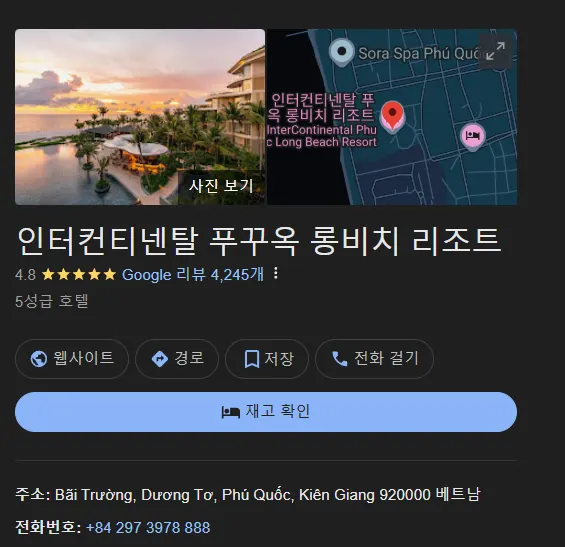Image resolution: width=565 pixels, height=547 pixels.
Task: Expand the map with the fullscreen arrows icon
Action: click(495, 52)
